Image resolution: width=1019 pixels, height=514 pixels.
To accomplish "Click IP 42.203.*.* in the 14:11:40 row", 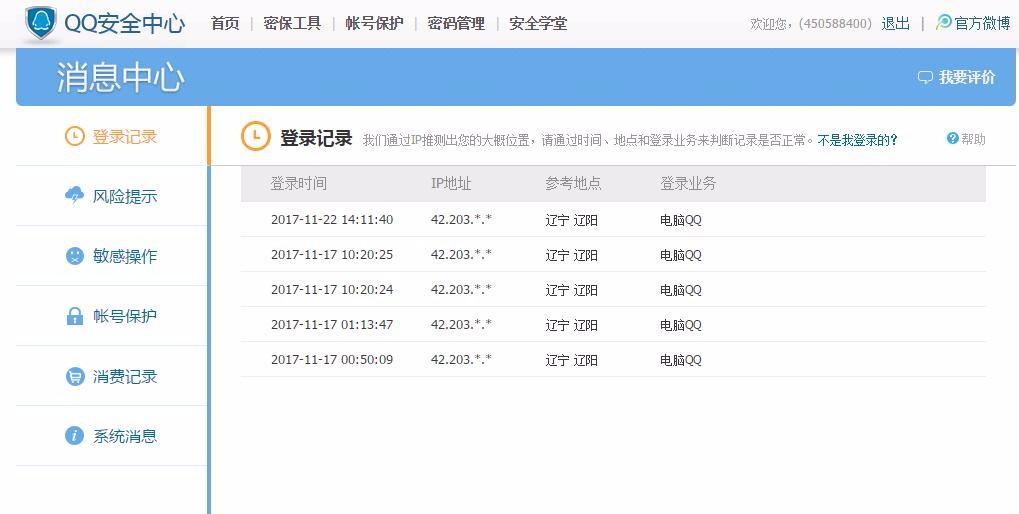I will coord(461,220).
